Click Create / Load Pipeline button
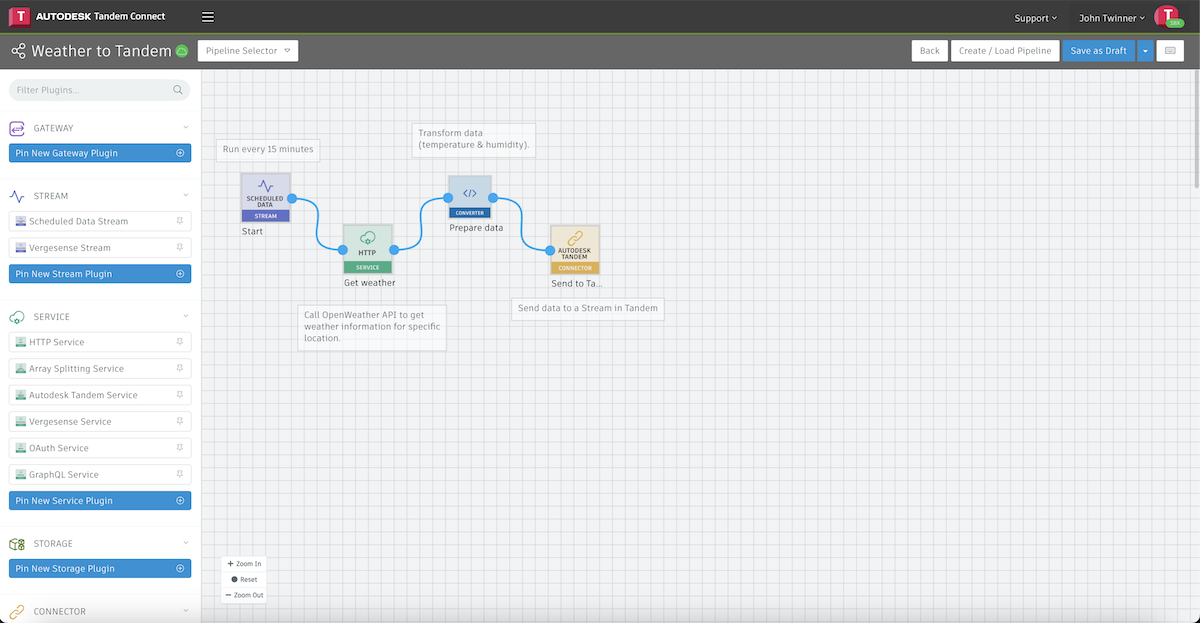Screen dimensions: 1200x623 tap(1005, 51)
